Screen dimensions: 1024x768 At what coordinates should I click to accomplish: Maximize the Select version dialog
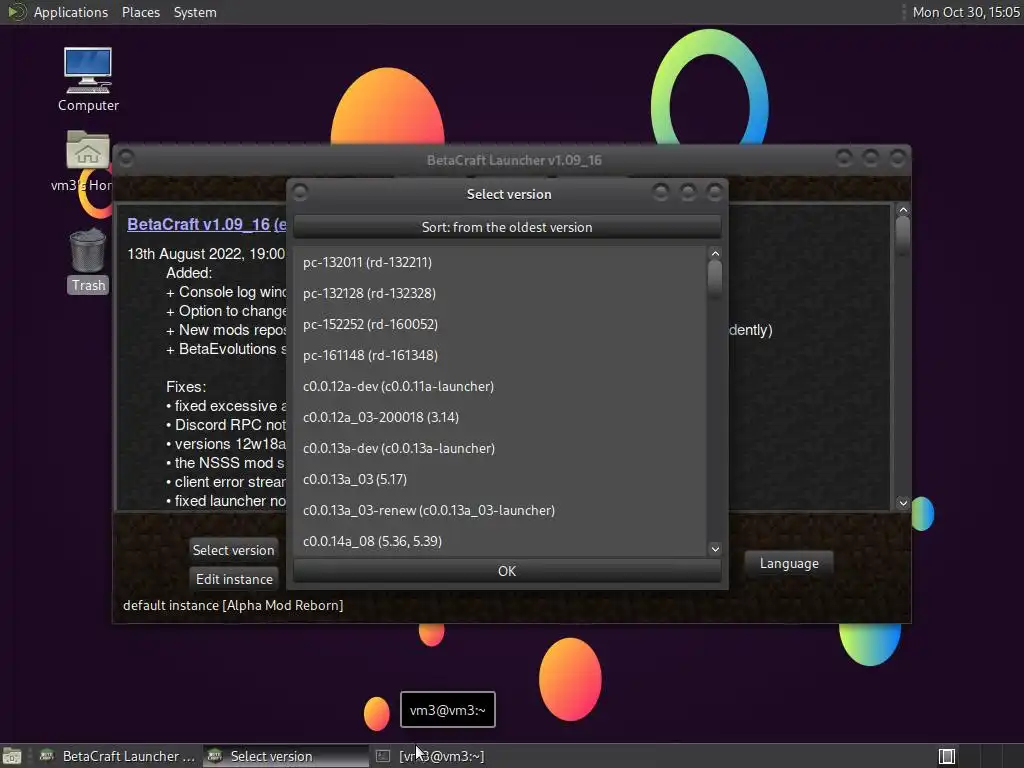coord(688,192)
